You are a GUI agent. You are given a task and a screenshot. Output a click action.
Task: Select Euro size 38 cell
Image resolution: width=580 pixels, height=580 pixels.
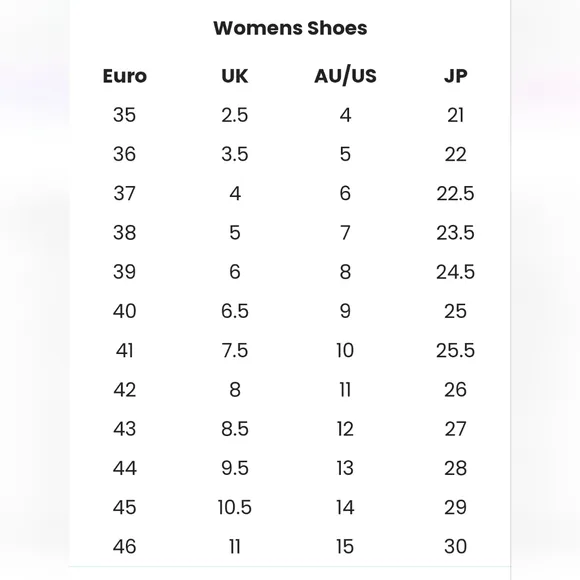(x=124, y=233)
